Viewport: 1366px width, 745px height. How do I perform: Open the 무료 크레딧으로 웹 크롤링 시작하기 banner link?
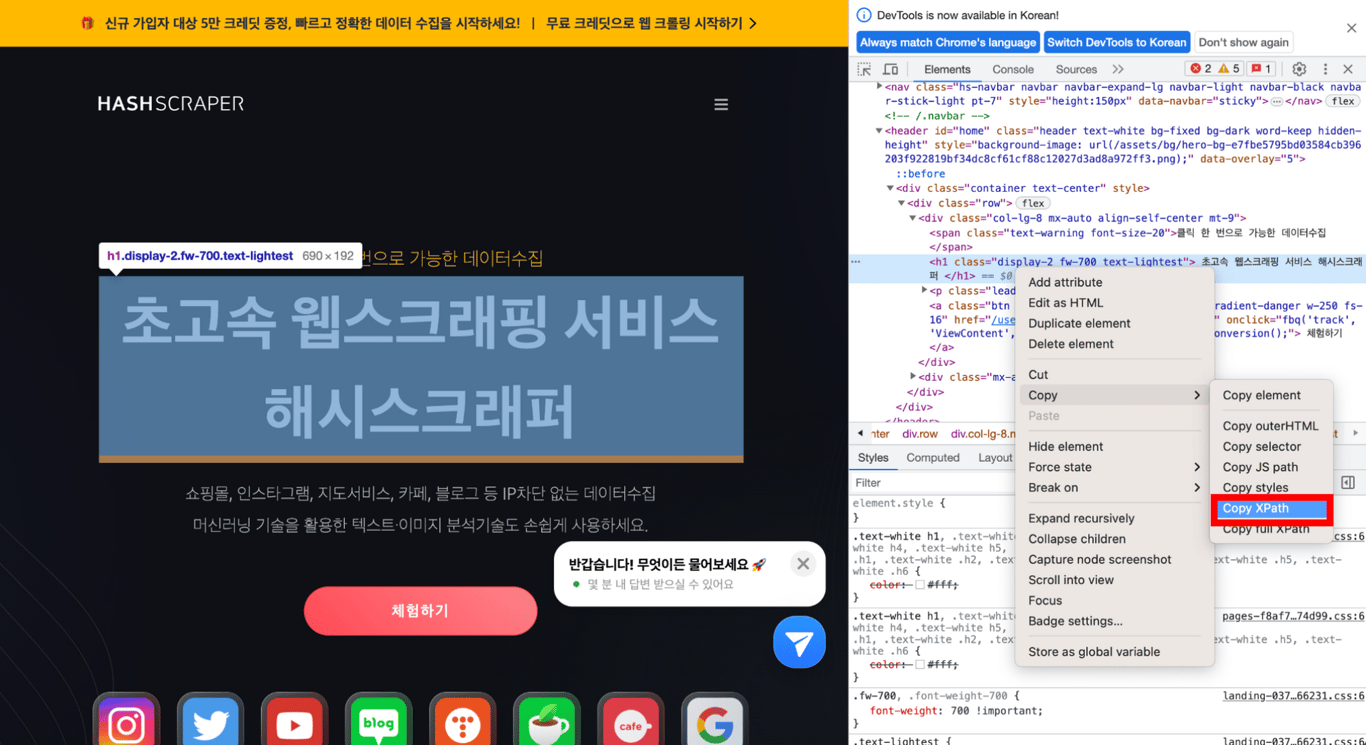(x=651, y=23)
